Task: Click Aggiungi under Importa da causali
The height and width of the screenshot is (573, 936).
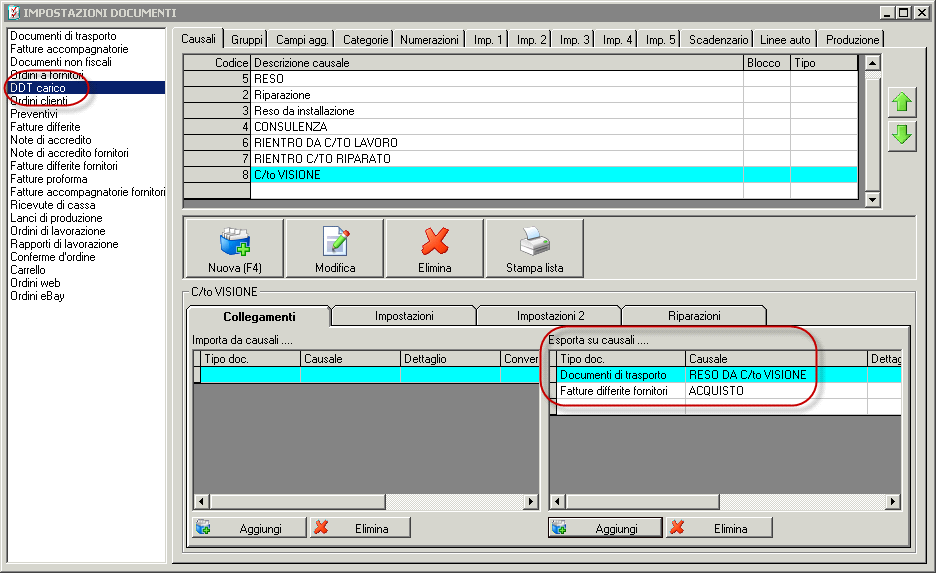Action: [x=249, y=528]
